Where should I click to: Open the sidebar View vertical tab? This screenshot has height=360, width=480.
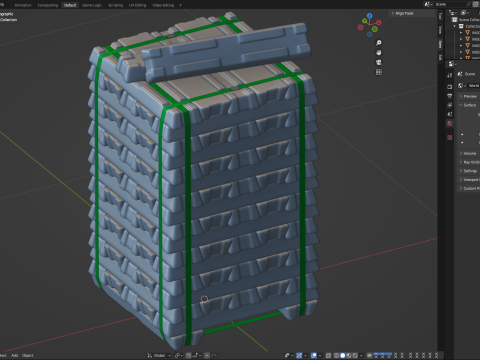pyautogui.click(x=440, y=30)
